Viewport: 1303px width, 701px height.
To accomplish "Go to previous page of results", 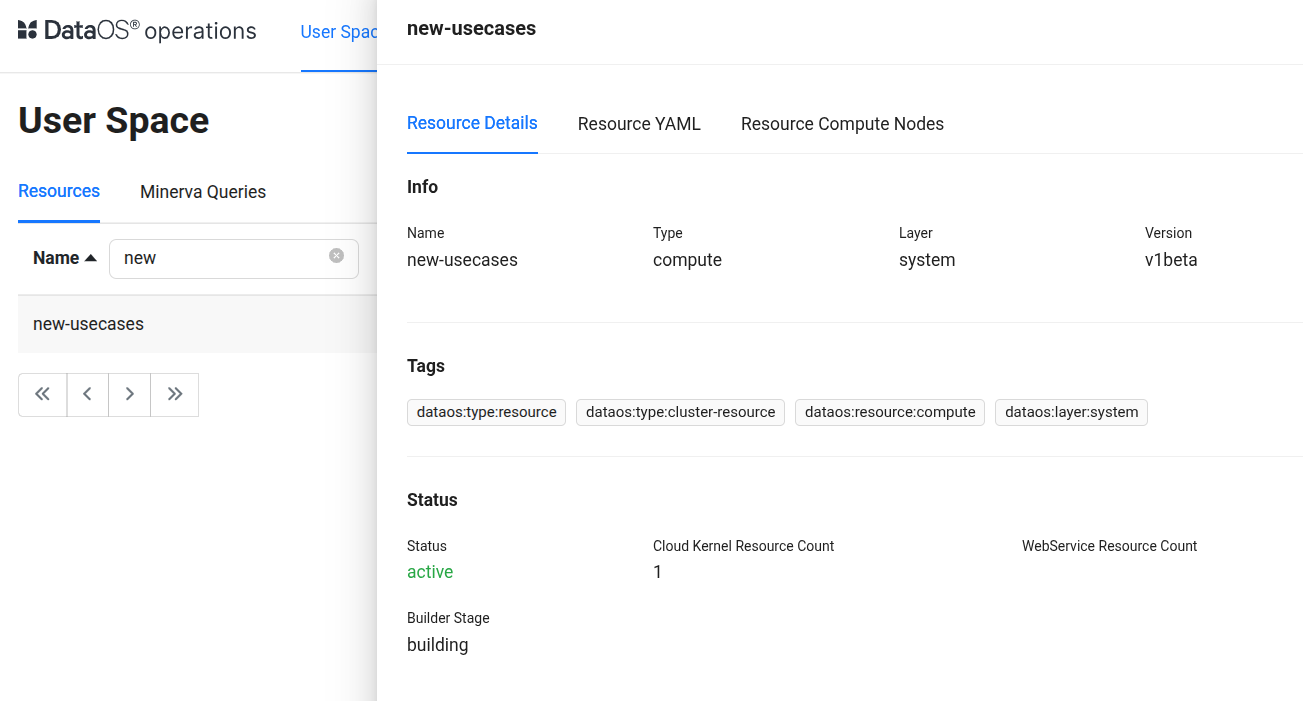I will [x=88, y=394].
